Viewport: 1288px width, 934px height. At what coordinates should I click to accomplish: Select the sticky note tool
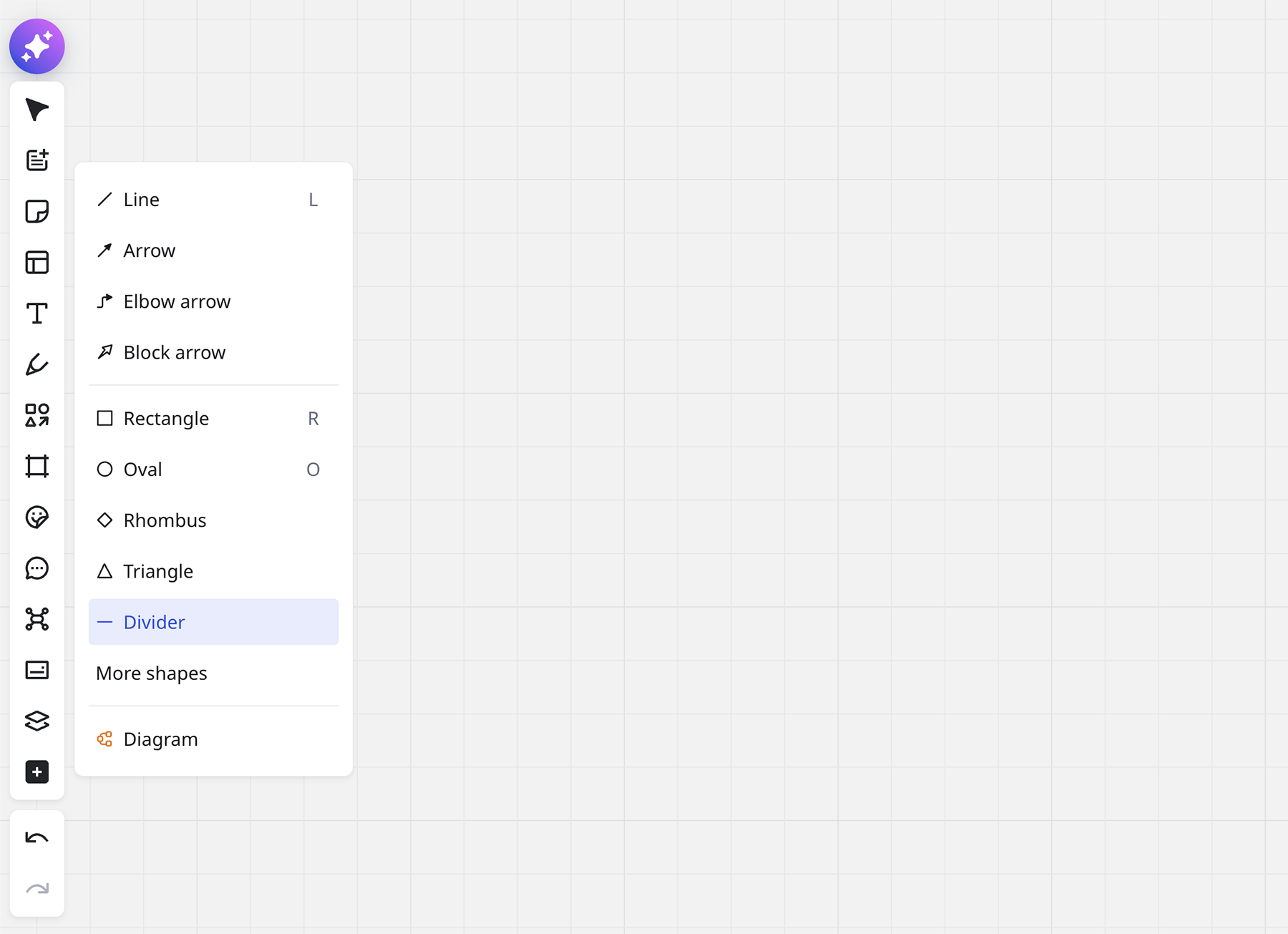coord(36,211)
